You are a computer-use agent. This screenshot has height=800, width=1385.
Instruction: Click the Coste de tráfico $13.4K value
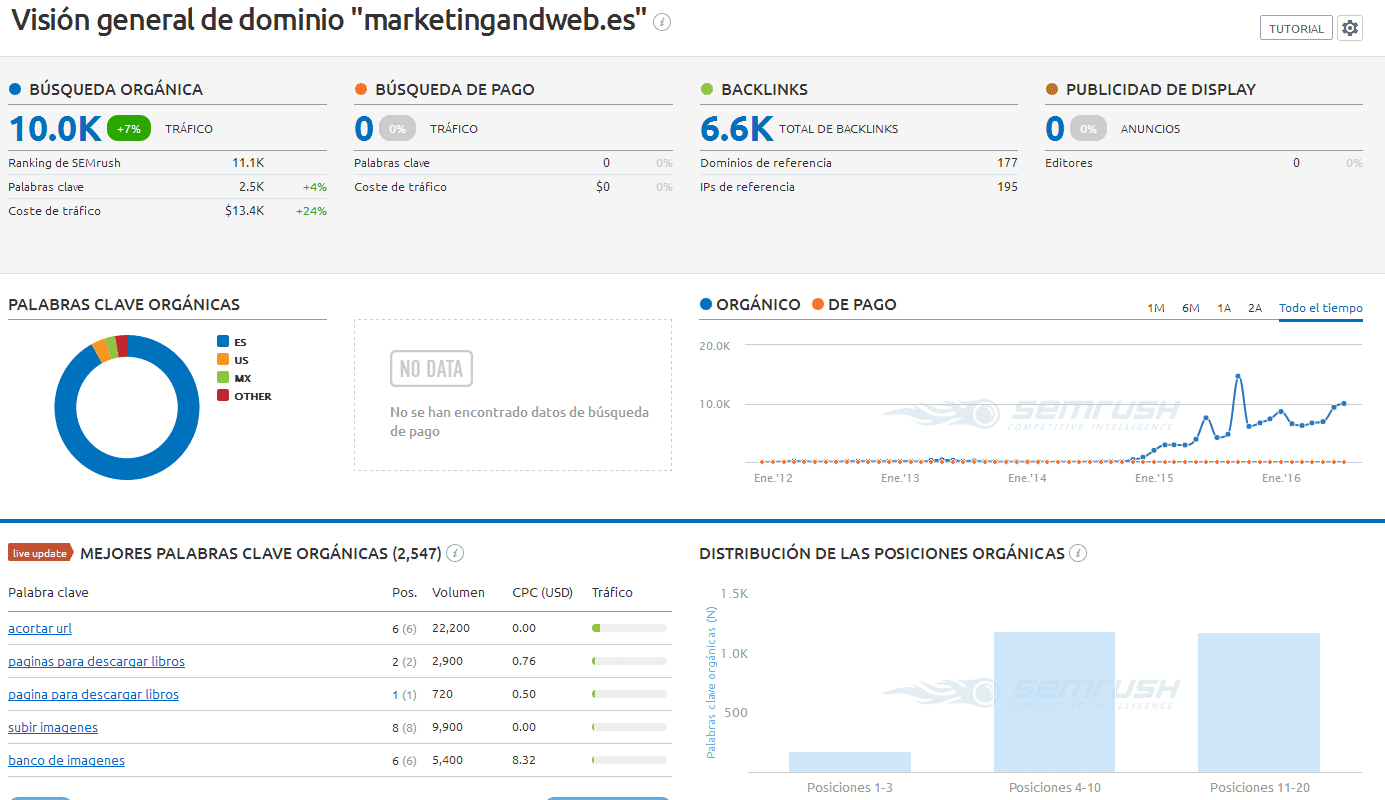(244, 211)
